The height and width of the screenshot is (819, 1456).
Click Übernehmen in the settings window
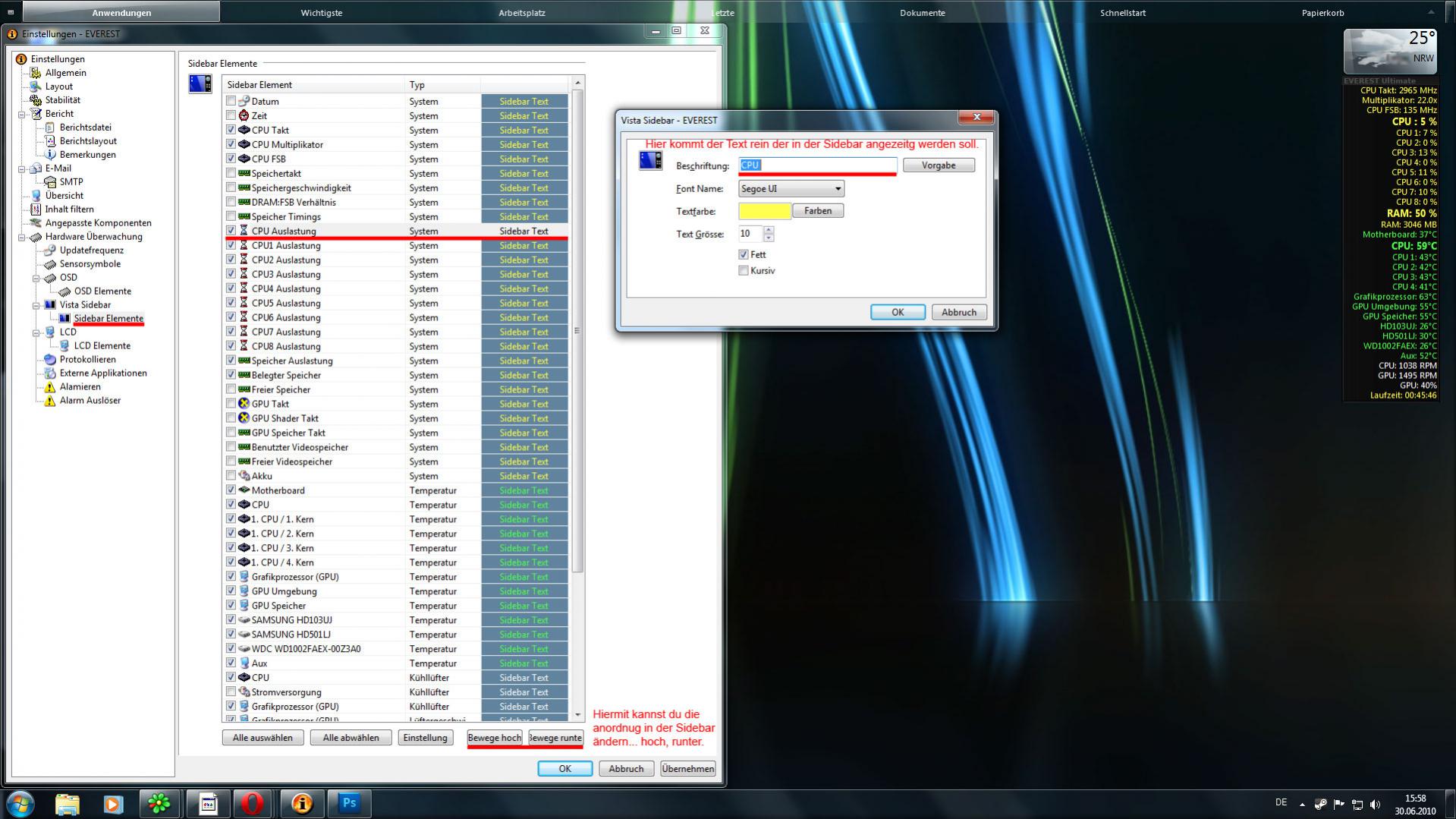[688, 769]
